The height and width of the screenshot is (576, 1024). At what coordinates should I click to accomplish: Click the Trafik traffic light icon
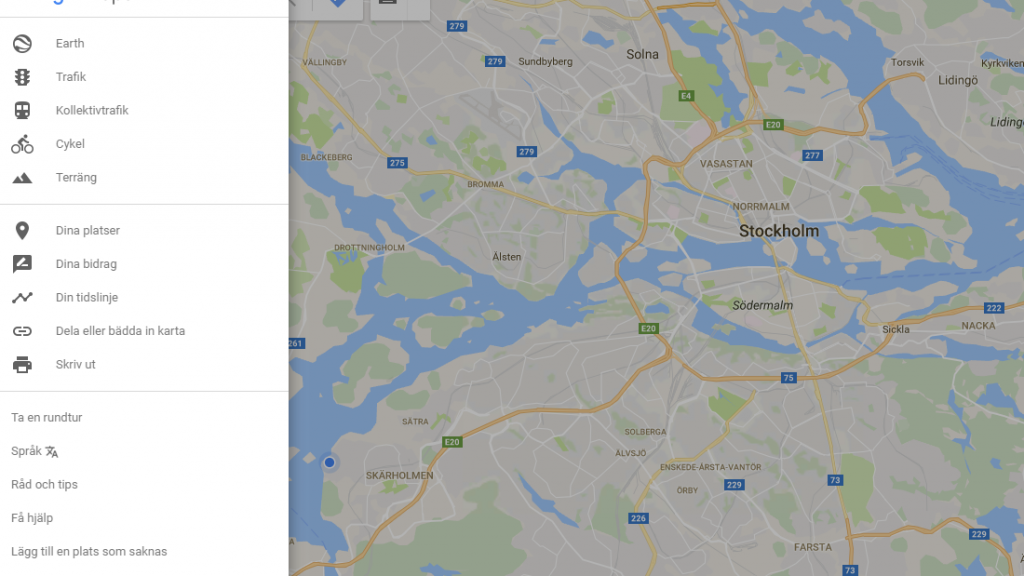coord(22,77)
